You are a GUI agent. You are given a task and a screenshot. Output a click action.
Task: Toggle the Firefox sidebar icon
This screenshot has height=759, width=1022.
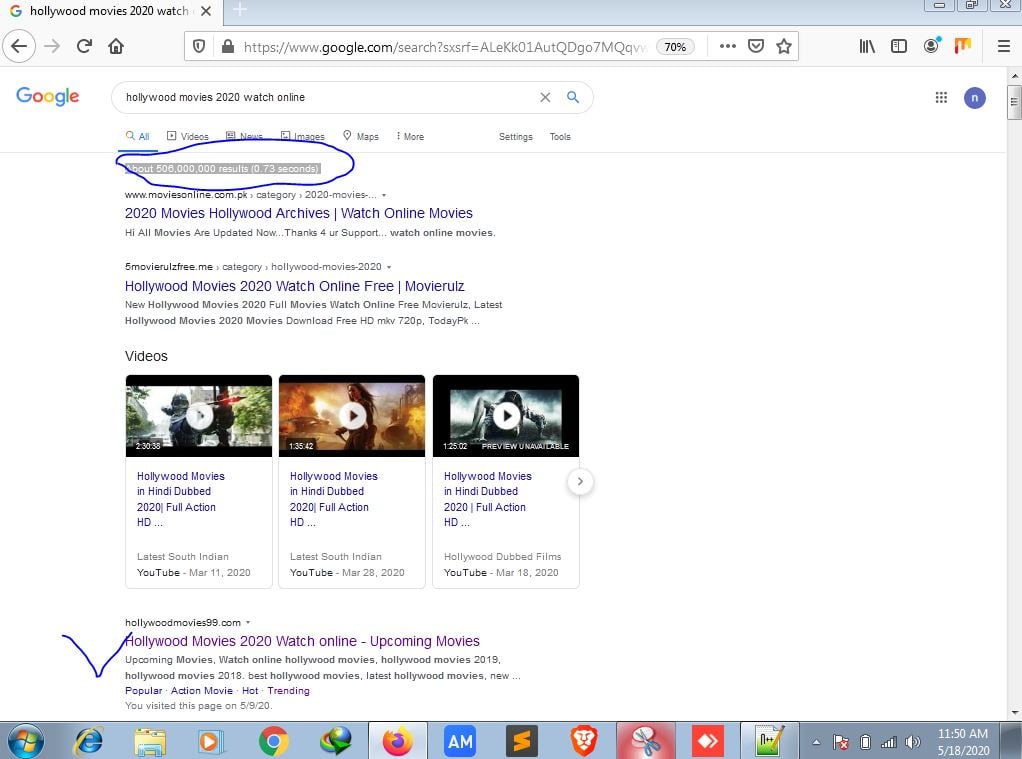click(896, 46)
